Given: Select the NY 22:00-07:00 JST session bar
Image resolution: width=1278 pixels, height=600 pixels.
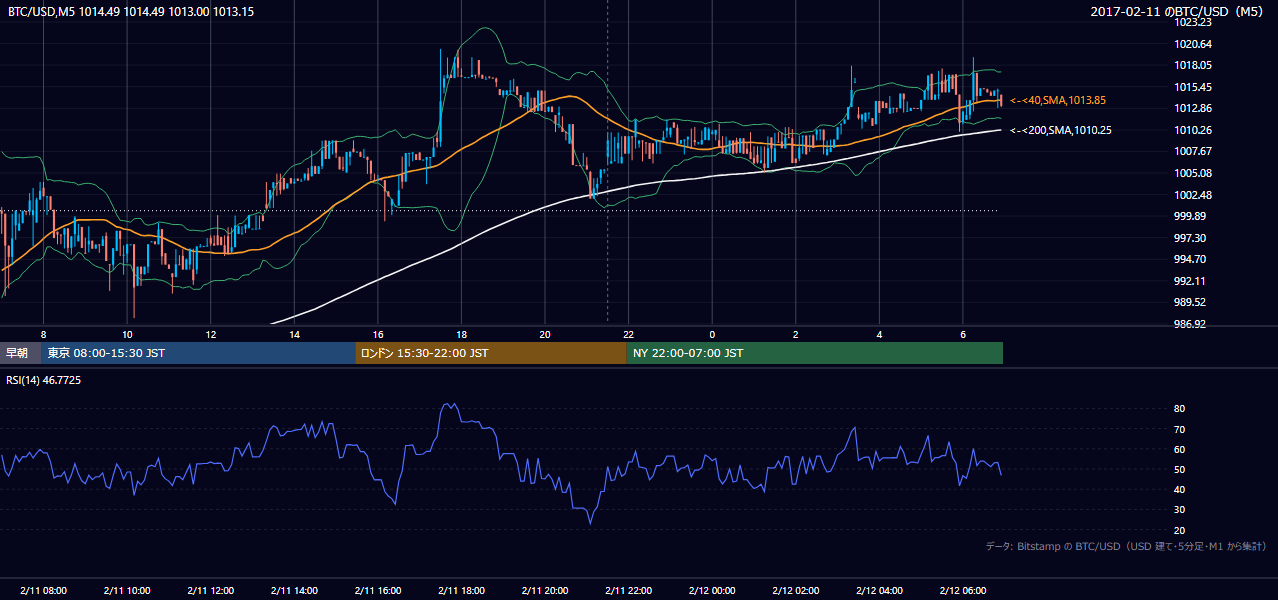Looking at the screenshot, I should pos(815,353).
